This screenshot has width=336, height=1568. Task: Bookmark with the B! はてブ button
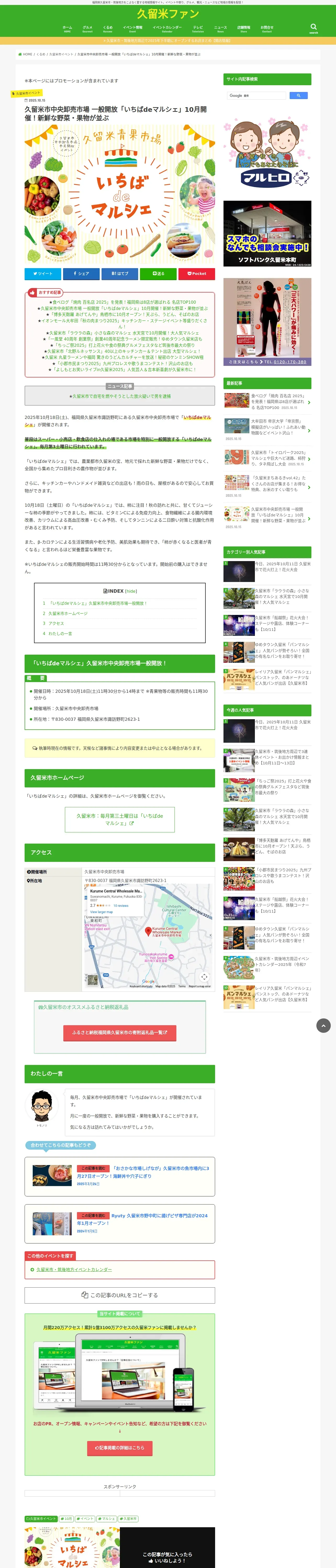pyautogui.click(x=120, y=273)
